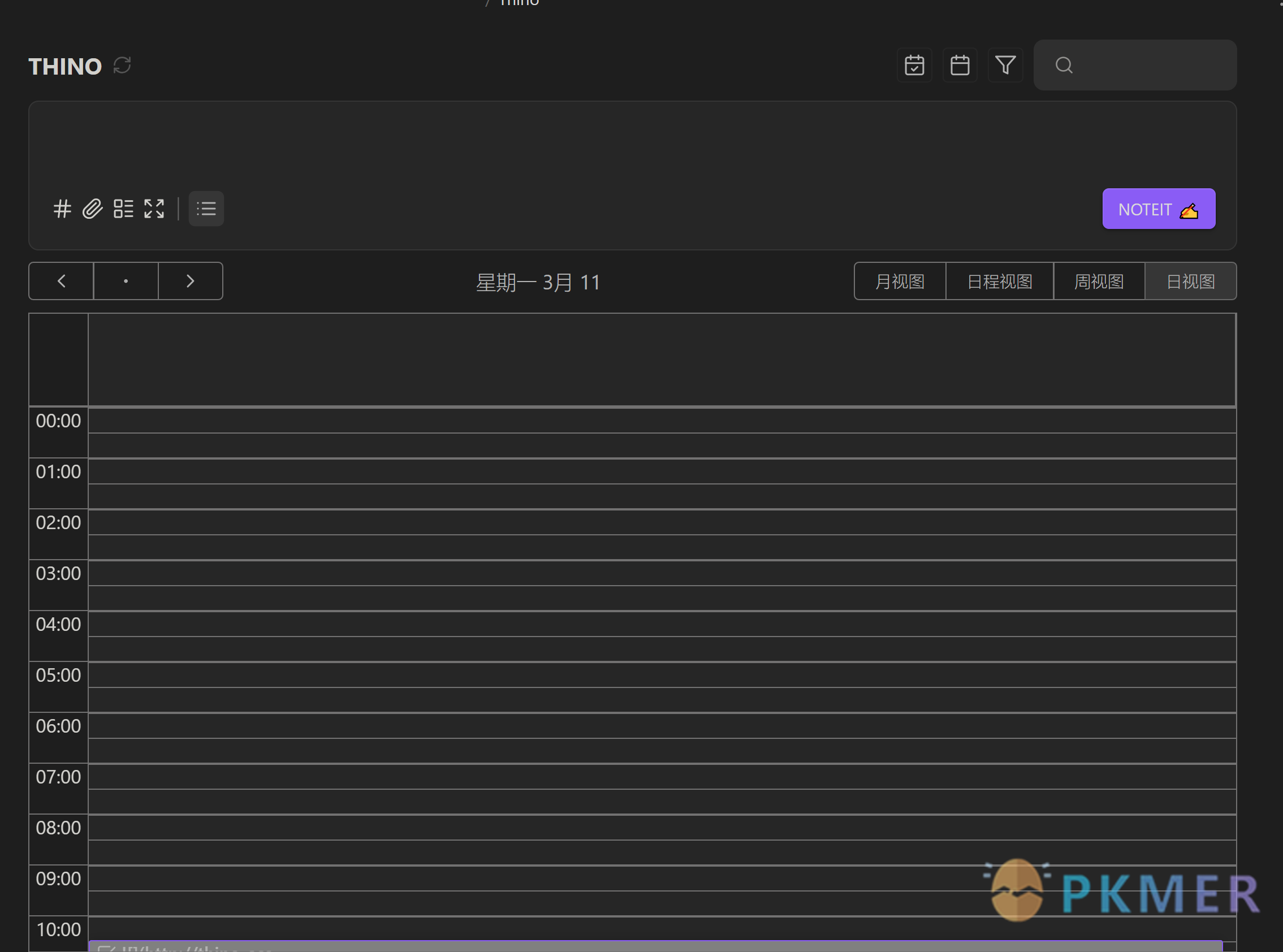Click the list view toggle icon
Screen dimensions: 1283x952
[x=207, y=208]
